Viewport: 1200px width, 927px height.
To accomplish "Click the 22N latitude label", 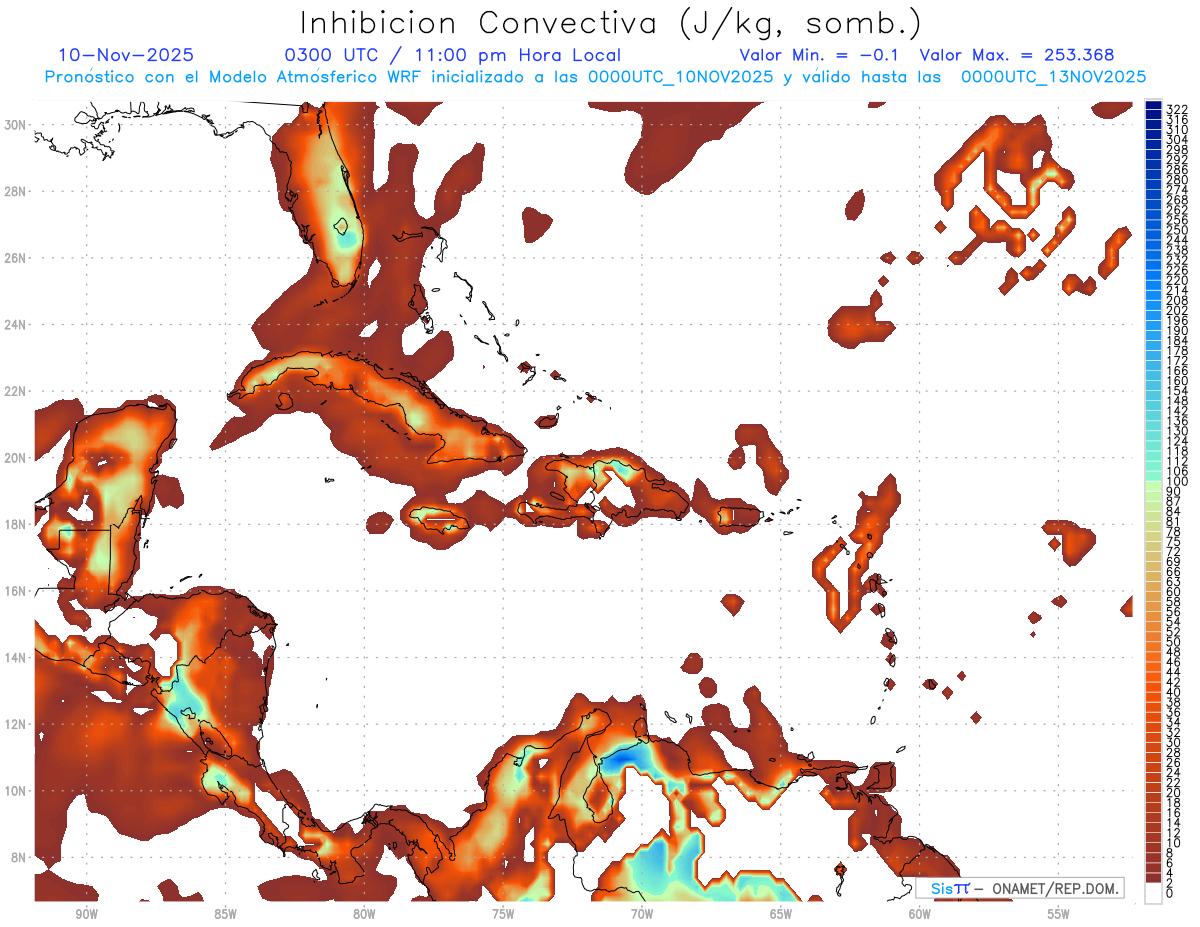I will 16,391.
